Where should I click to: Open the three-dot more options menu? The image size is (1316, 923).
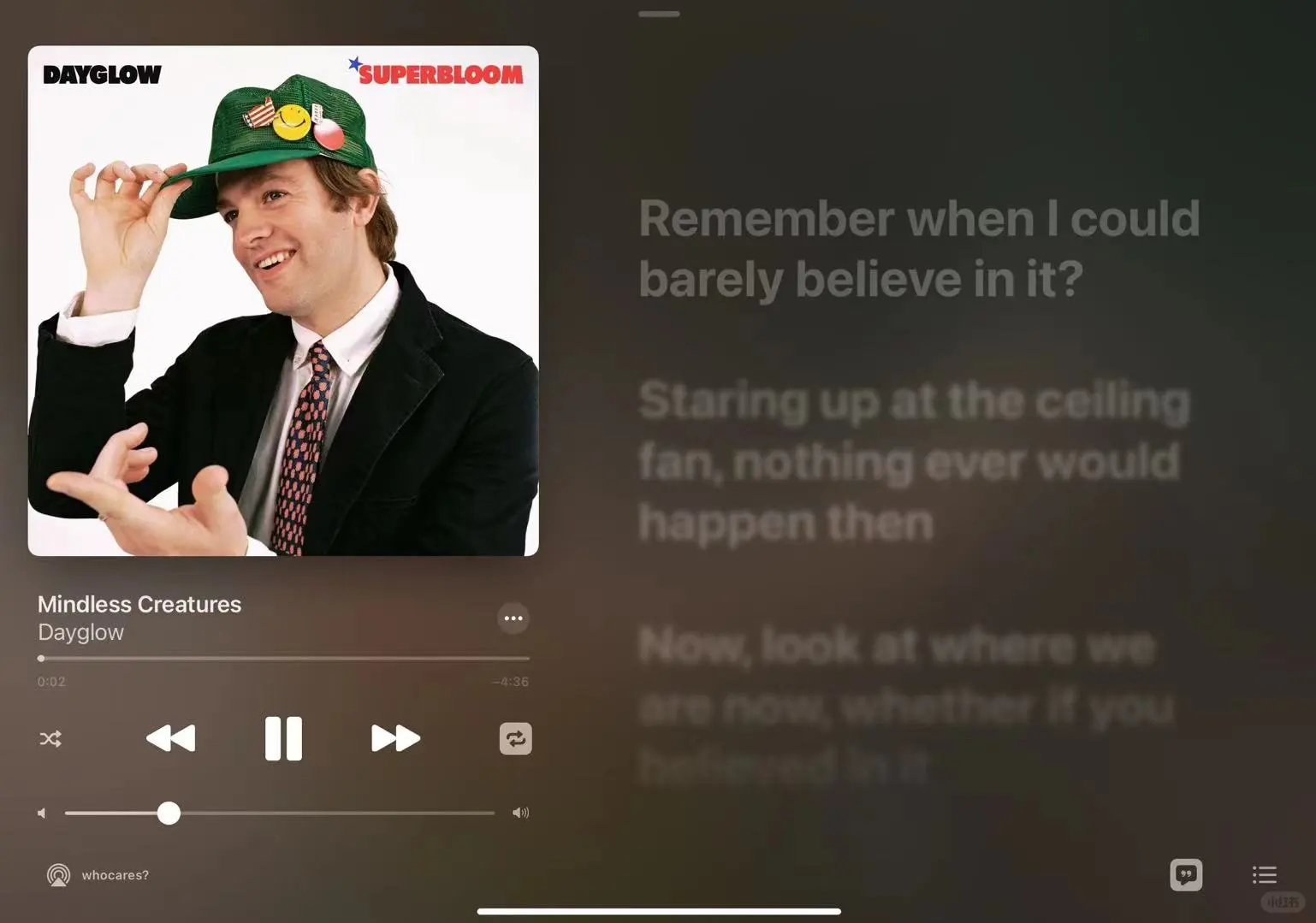(x=513, y=618)
